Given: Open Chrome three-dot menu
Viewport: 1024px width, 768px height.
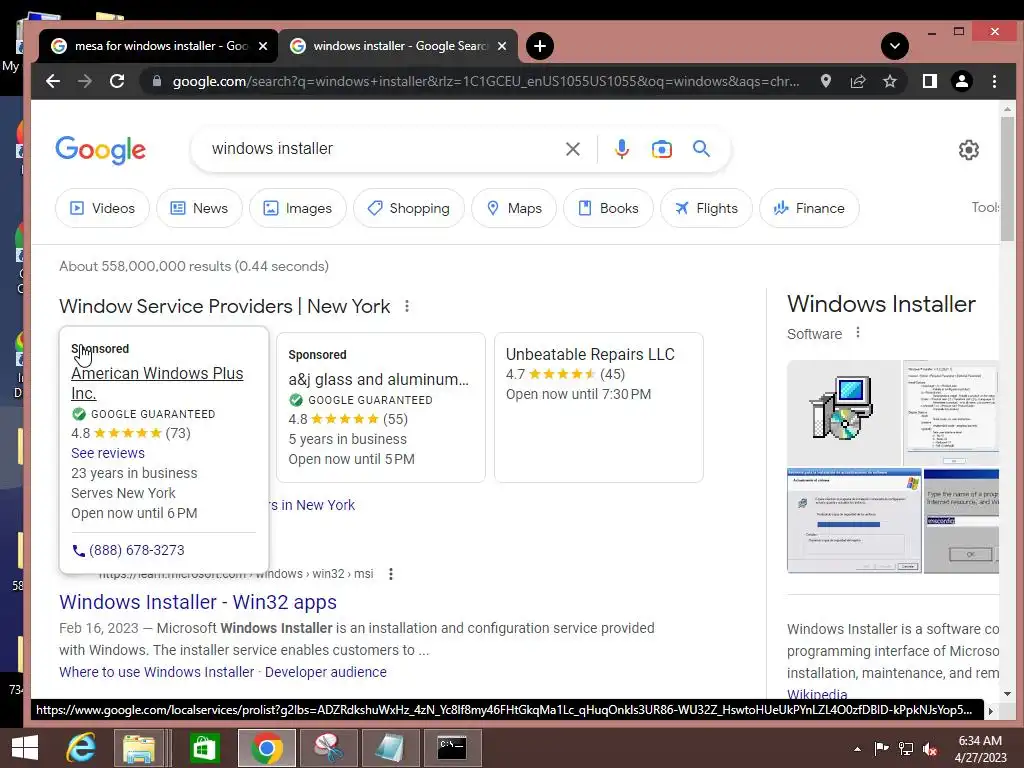Looking at the screenshot, I should click(x=994, y=81).
